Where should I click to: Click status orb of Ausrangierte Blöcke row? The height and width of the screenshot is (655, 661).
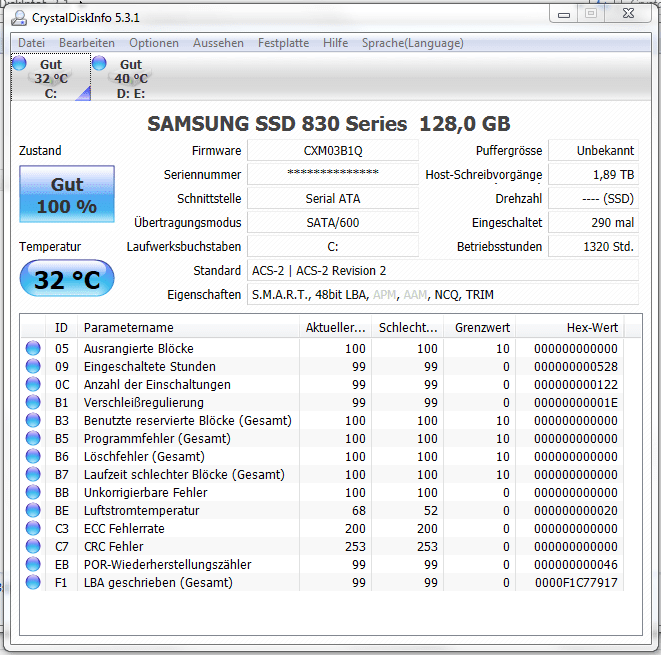33,349
